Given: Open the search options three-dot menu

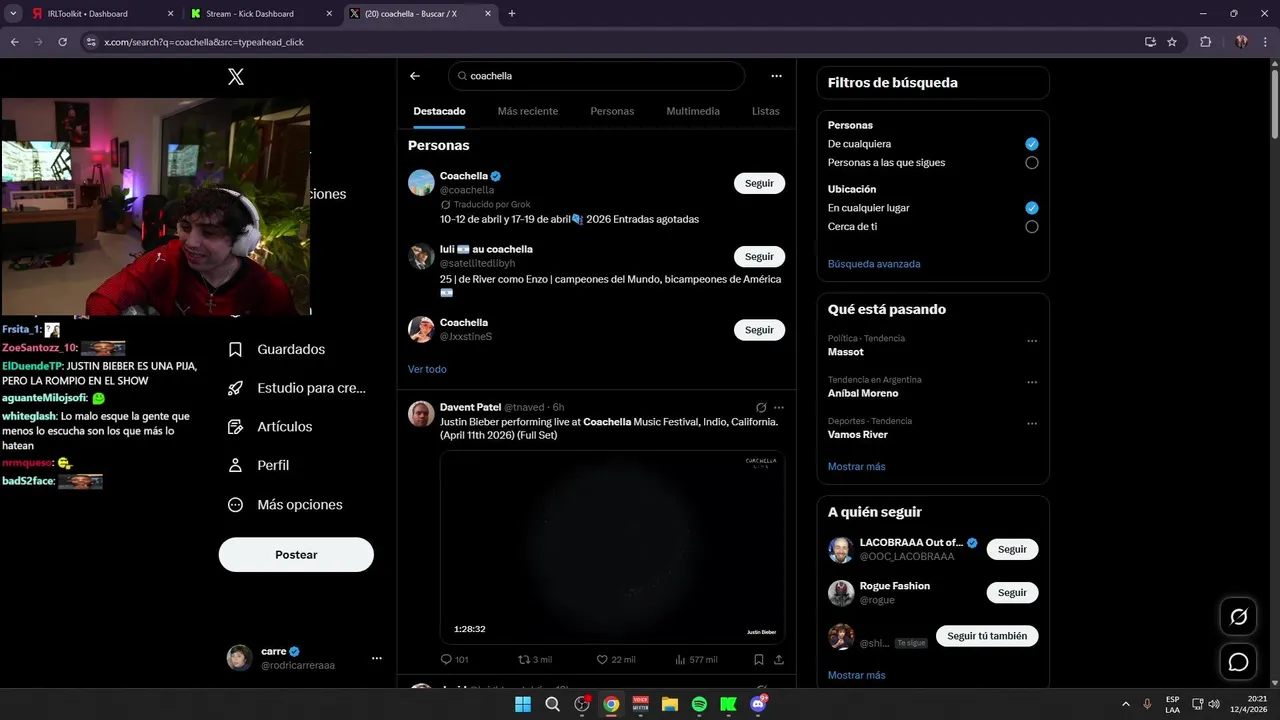Looking at the screenshot, I should (x=776, y=76).
